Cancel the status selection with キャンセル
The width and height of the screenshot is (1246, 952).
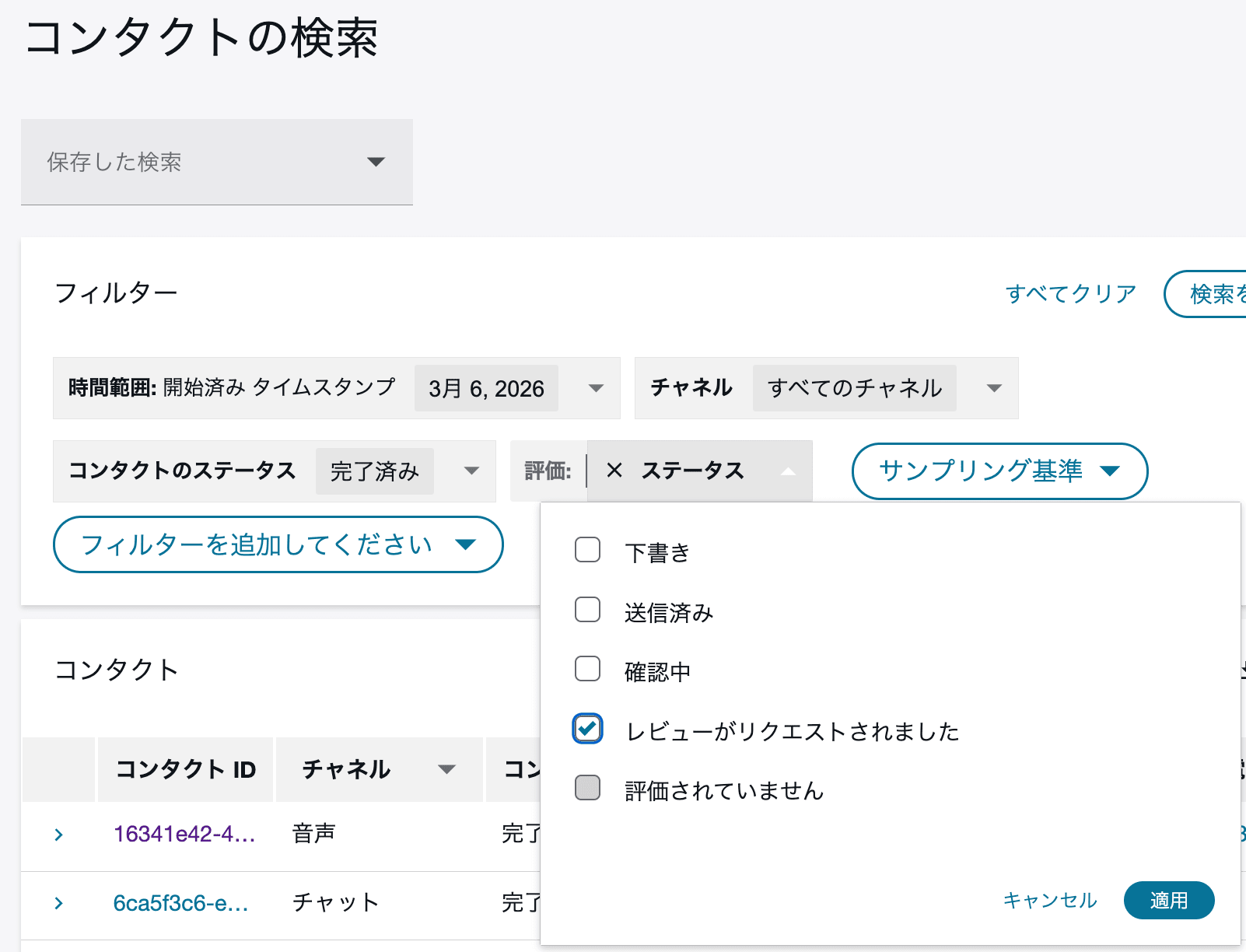coord(1049,900)
